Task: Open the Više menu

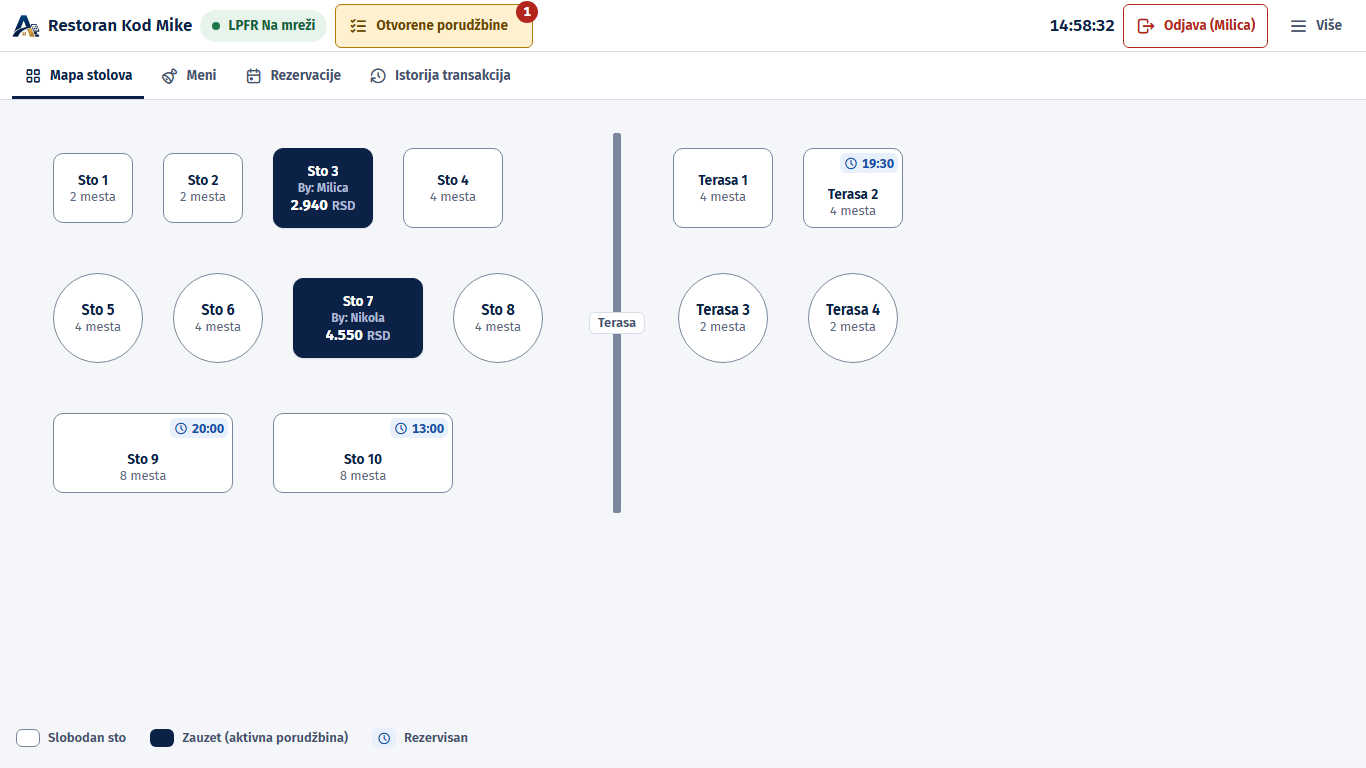Action: (x=1316, y=26)
